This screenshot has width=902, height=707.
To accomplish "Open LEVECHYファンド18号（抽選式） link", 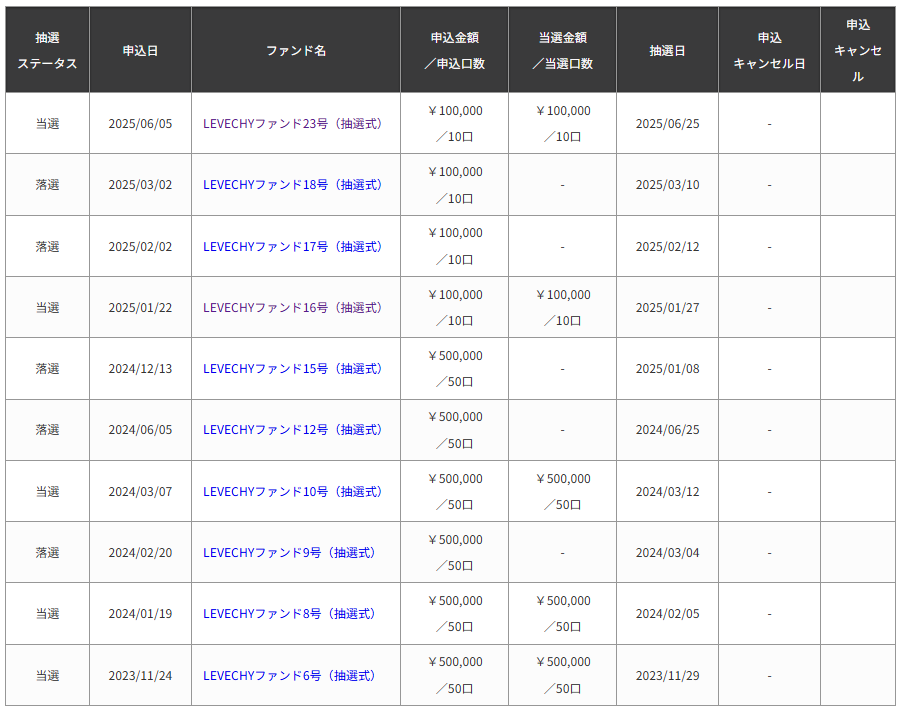I will click(x=293, y=185).
